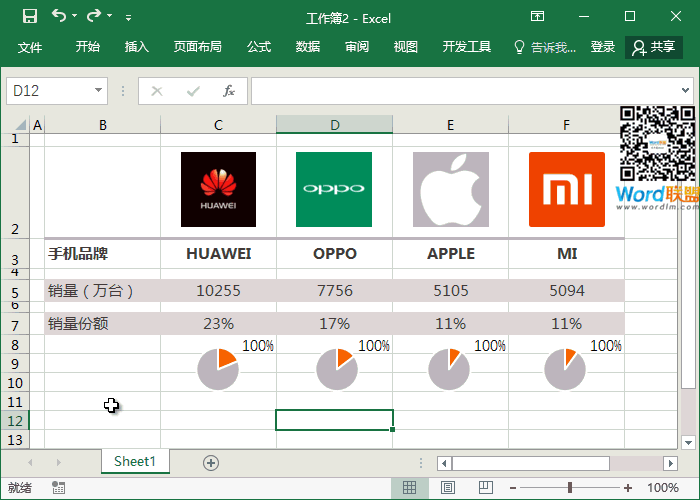Expand the Name Box dropdown
The height and width of the screenshot is (500, 700).
pyautogui.click(x=99, y=91)
